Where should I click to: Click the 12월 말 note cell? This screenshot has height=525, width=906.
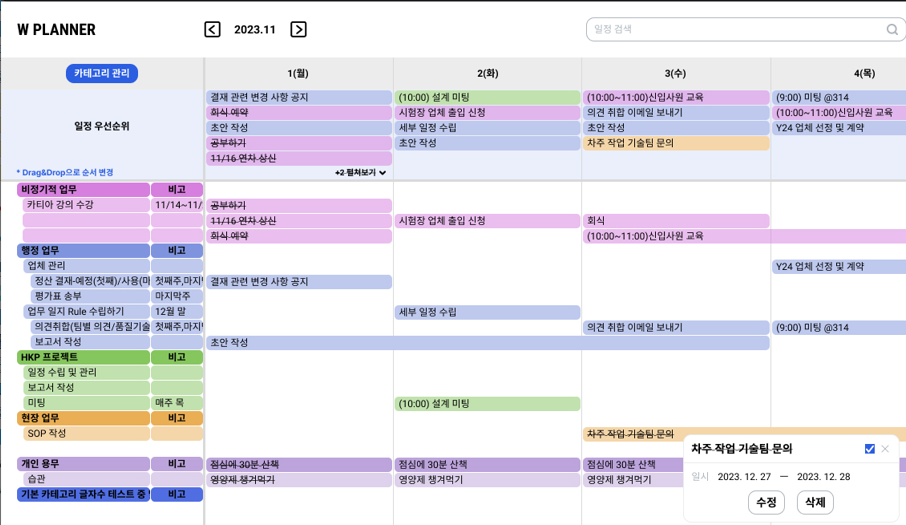177,312
